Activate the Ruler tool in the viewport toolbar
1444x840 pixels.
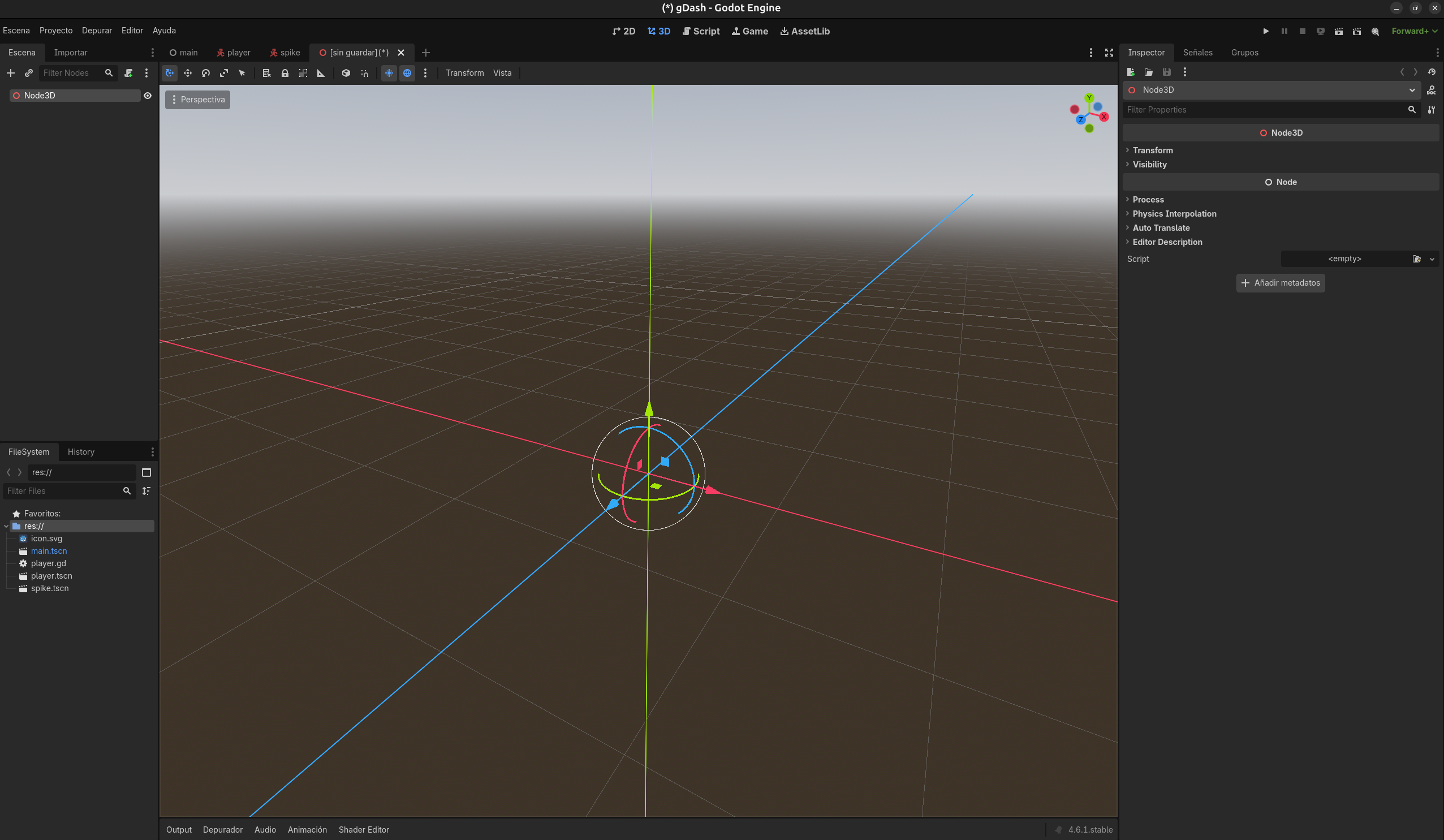click(320, 74)
